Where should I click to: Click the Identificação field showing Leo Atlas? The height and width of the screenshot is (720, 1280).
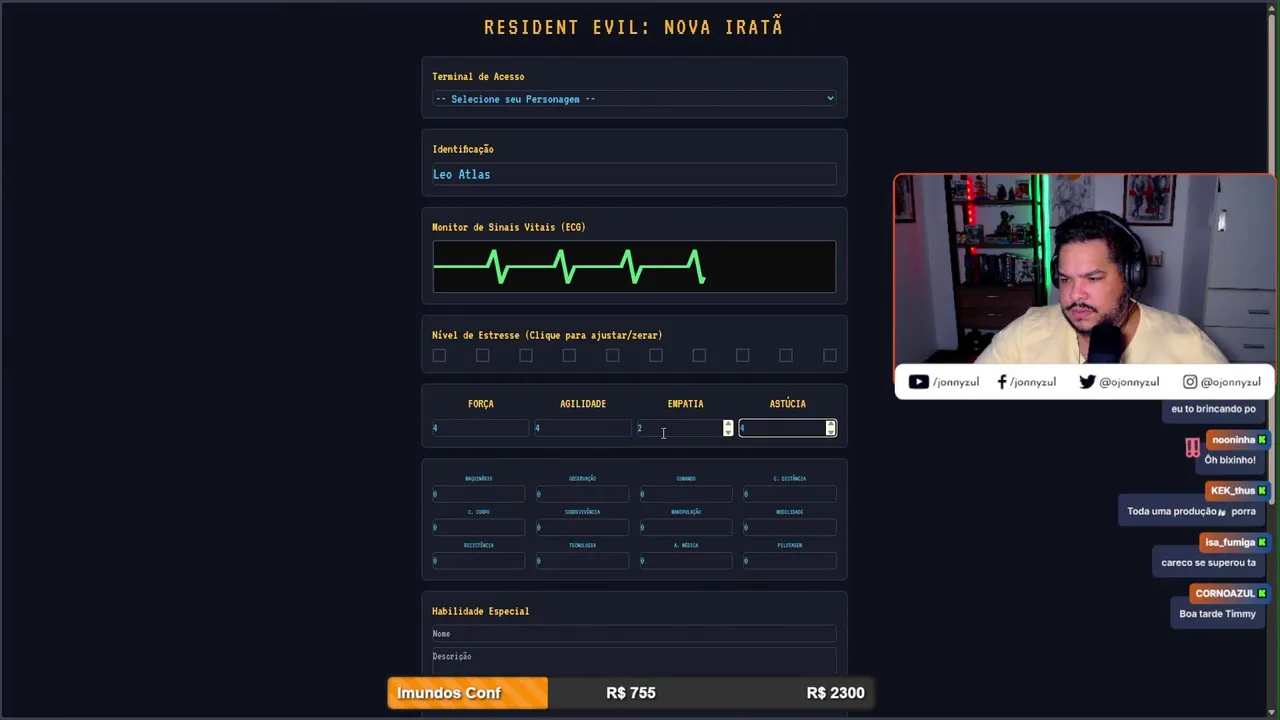tap(634, 174)
